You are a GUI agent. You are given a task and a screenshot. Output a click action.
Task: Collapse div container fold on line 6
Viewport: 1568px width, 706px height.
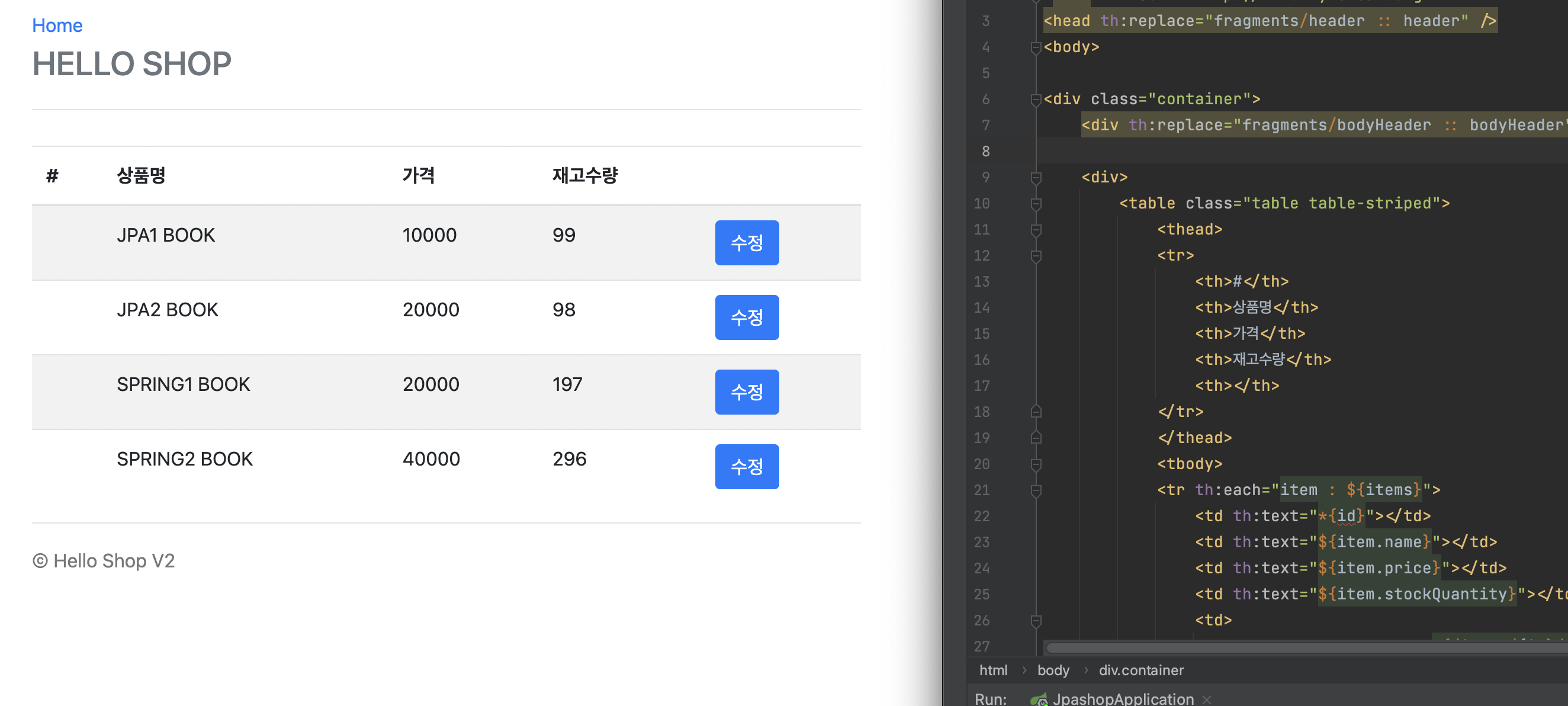(1036, 99)
